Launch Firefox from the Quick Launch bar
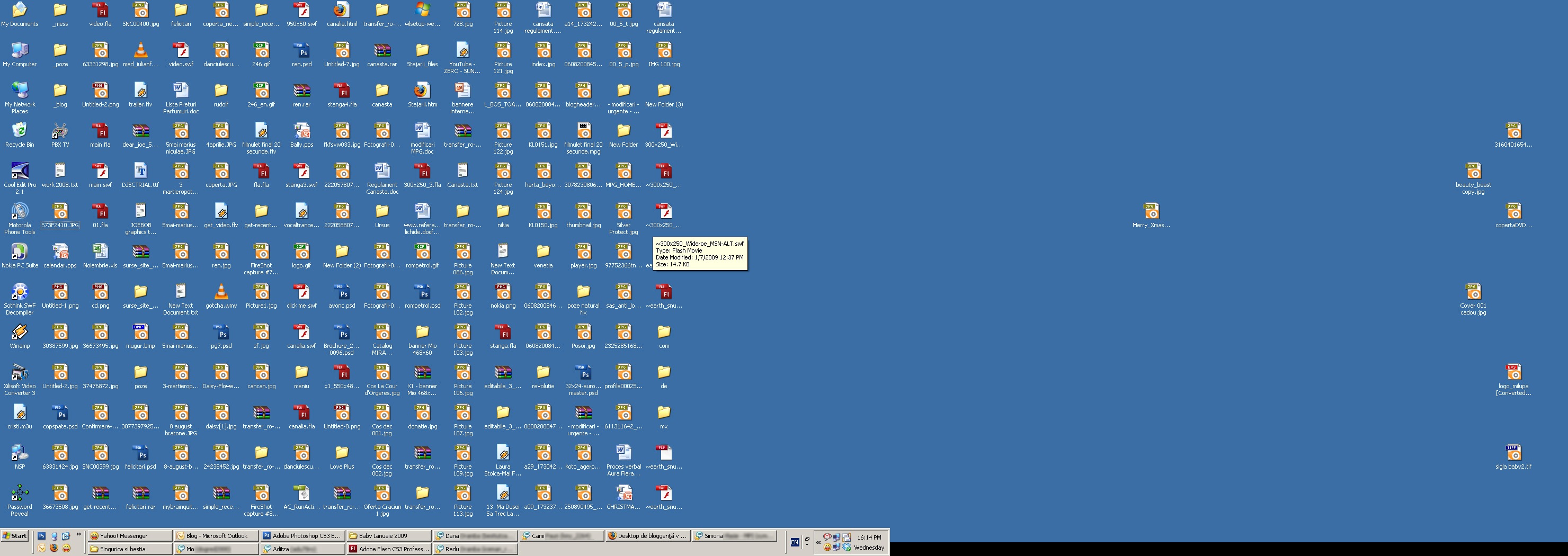Viewport: 1568px width, 556px height. tap(54, 548)
